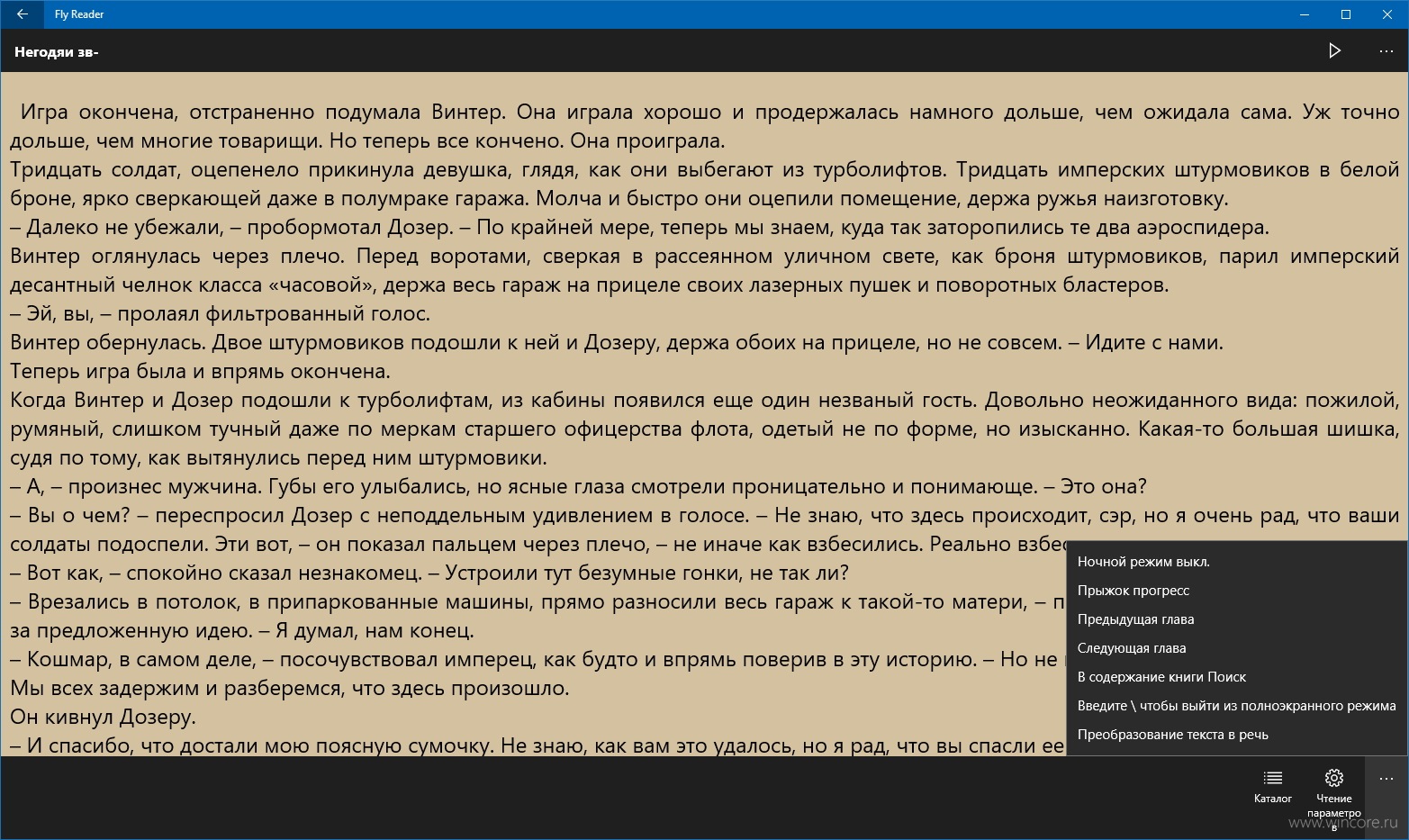Collapse the bottom bar three-dots menu
Screen dimensions: 1409x840
pos(1386,779)
